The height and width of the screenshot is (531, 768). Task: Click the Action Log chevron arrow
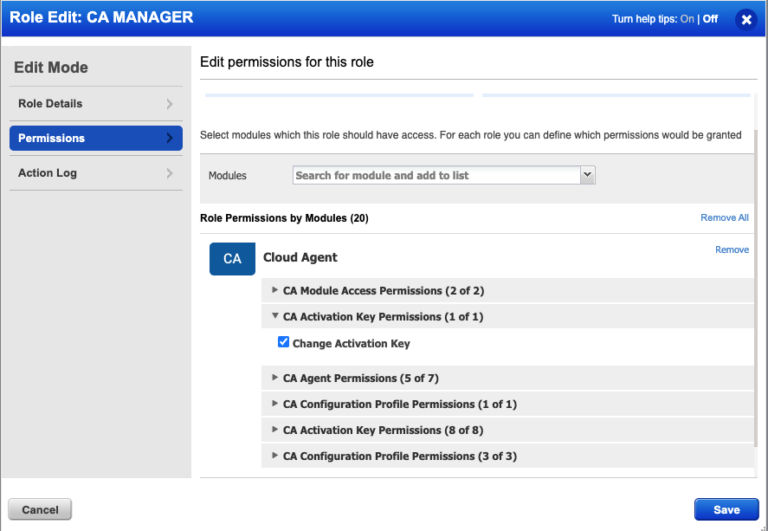coord(169,173)
